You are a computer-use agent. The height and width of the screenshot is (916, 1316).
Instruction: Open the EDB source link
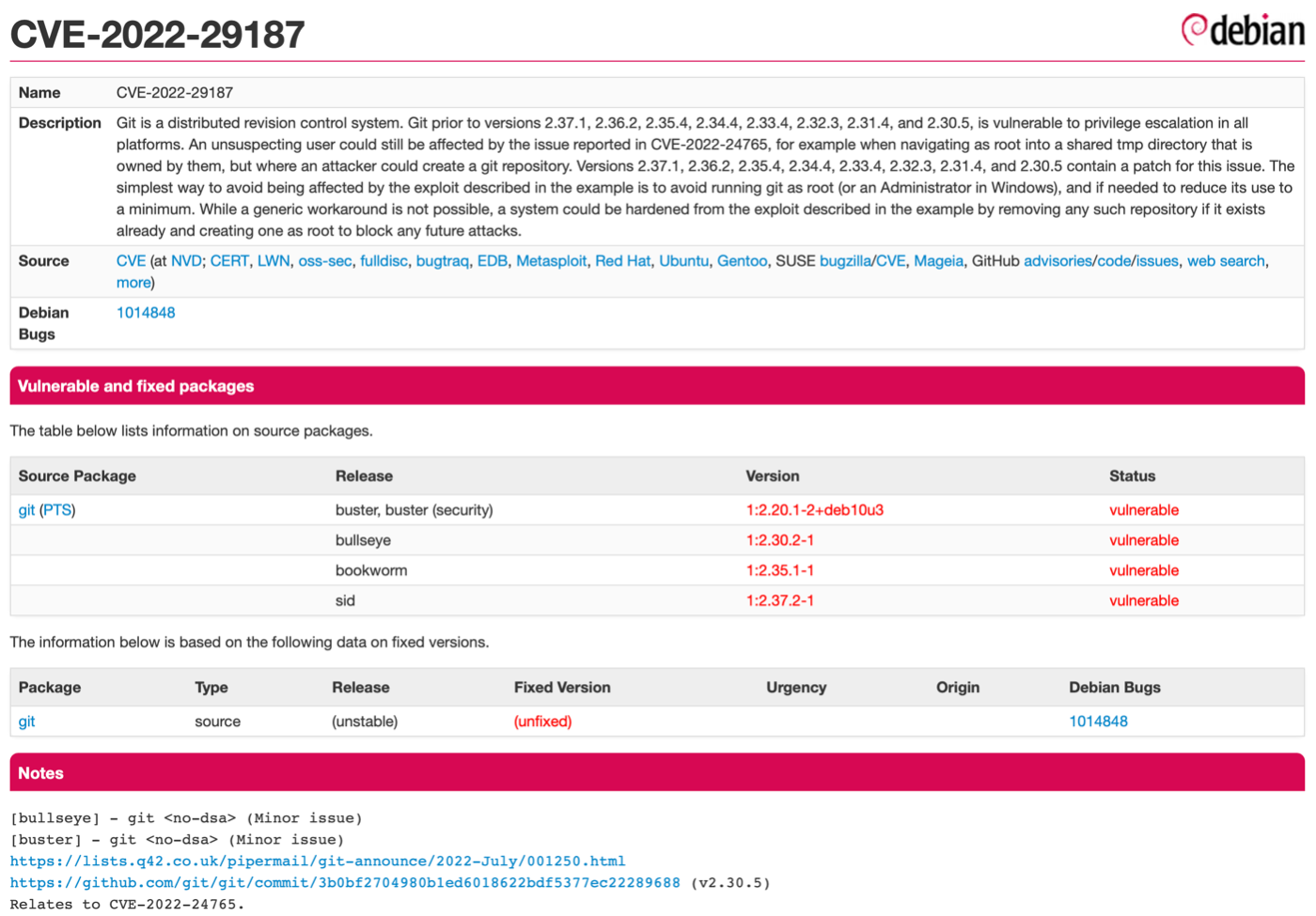tap(493, 261)
